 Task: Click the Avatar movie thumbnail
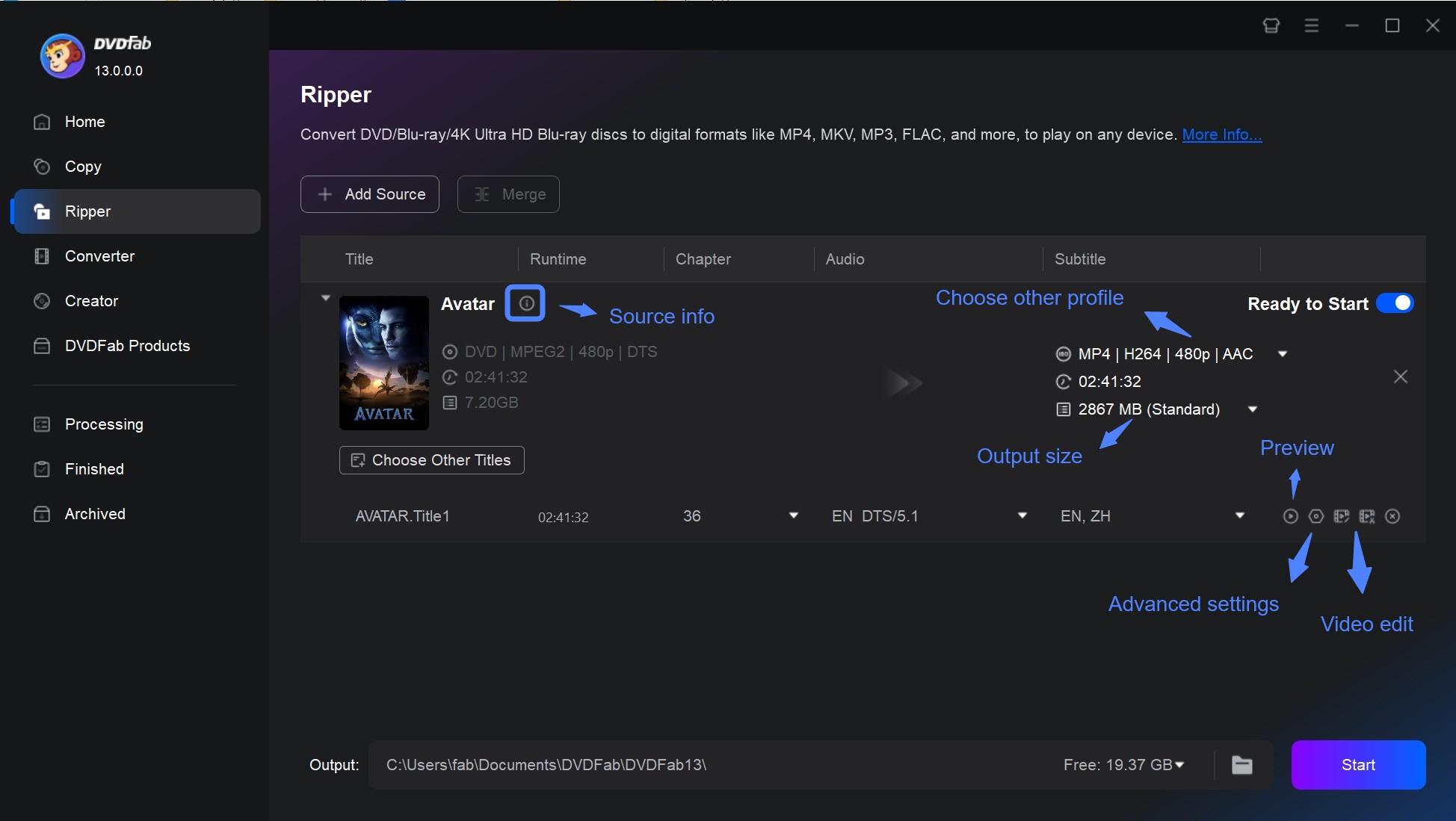(381, 359)
